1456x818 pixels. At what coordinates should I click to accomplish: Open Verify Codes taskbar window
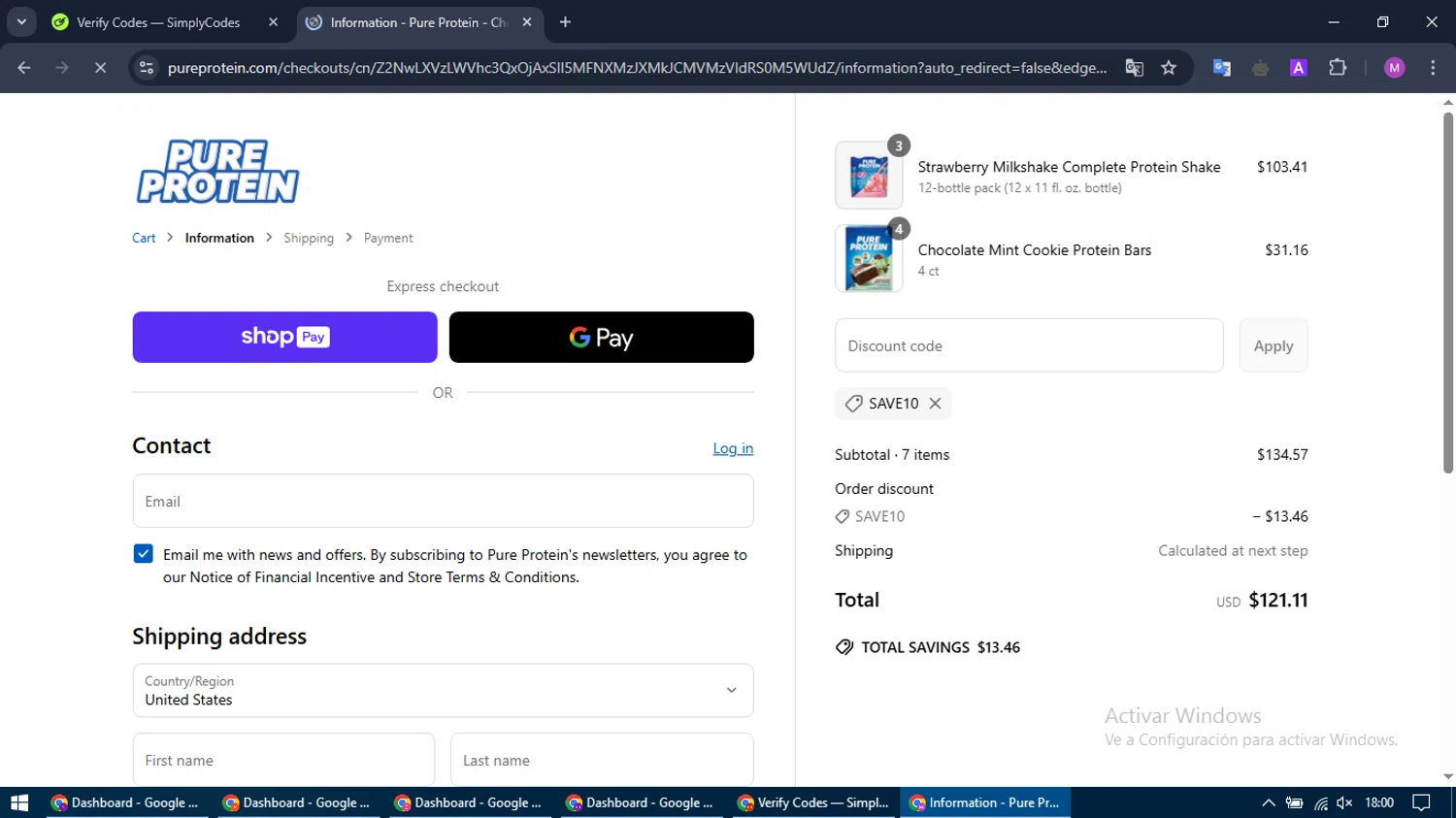(x=813, y=802)
